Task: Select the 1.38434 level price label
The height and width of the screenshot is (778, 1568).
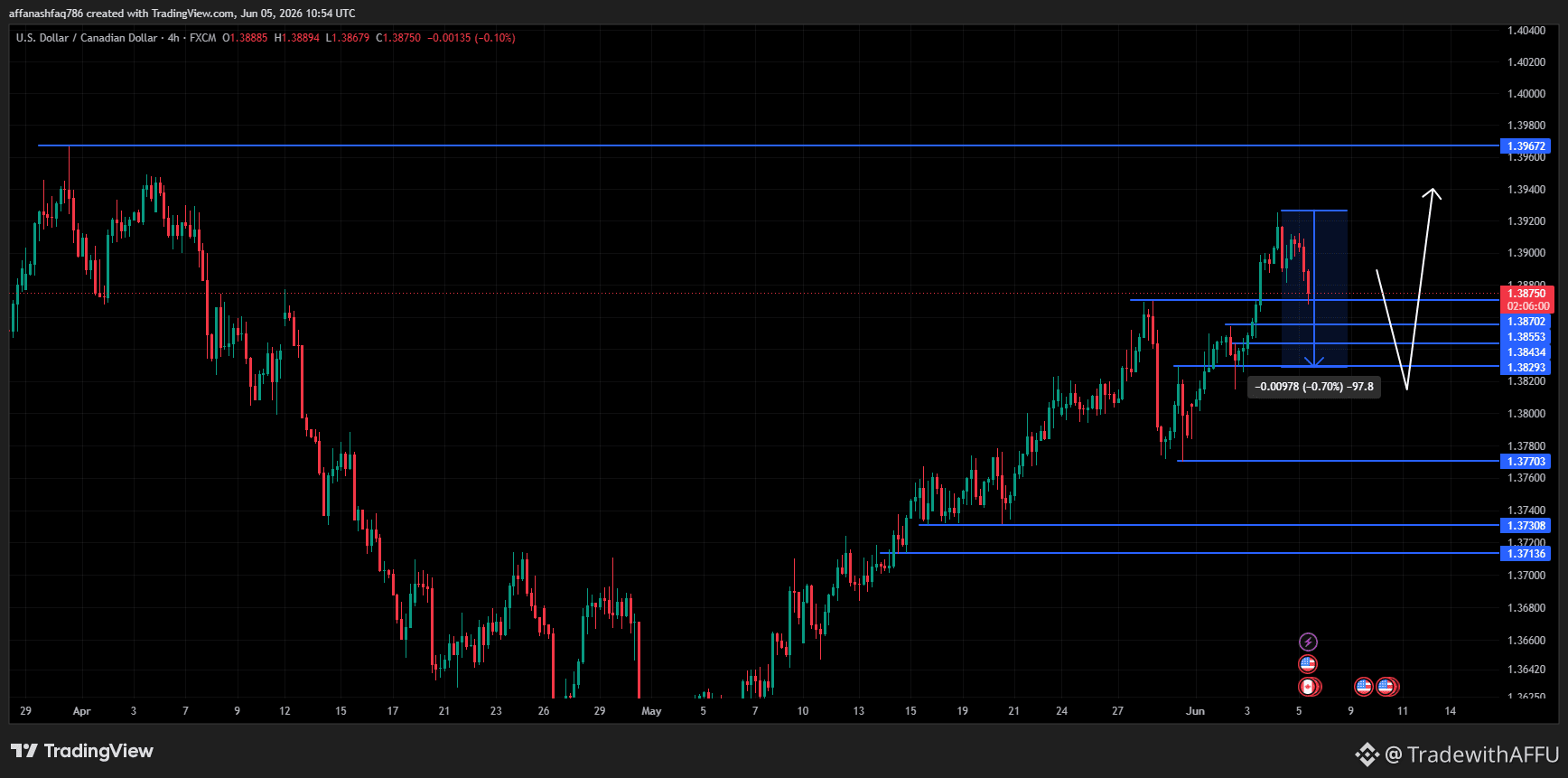Action: 1526,352
